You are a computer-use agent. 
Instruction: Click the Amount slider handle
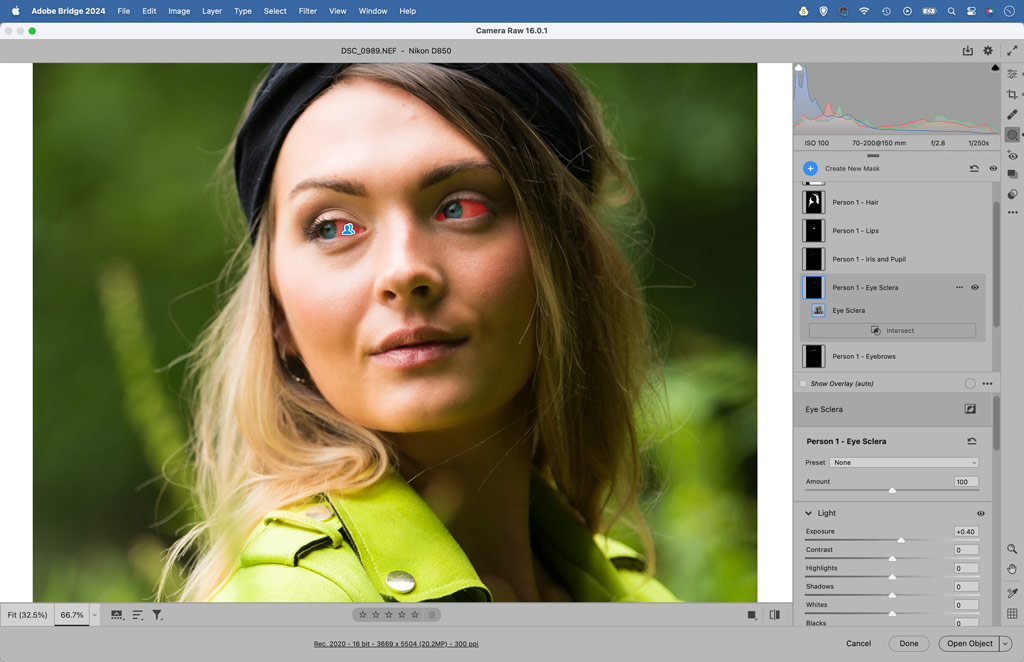pos(893,490)
